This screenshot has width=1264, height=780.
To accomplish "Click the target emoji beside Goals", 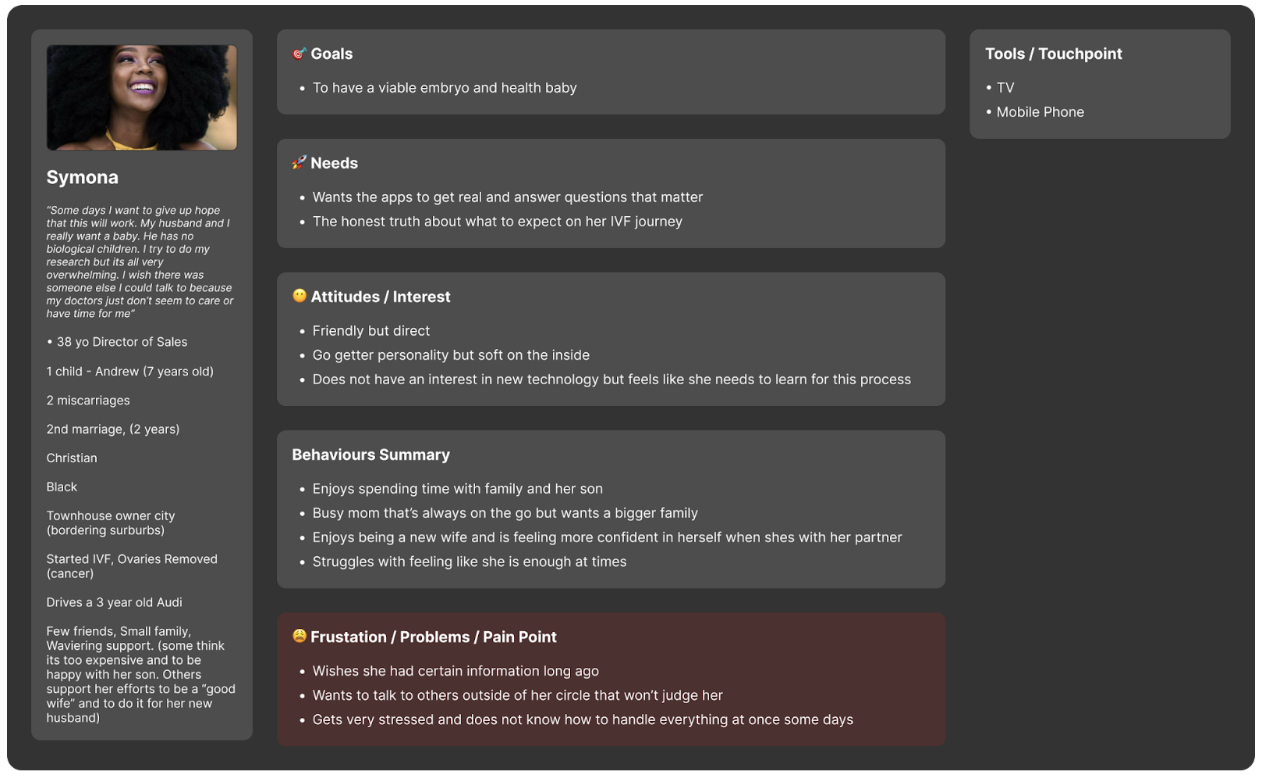I will click(299, 54).
